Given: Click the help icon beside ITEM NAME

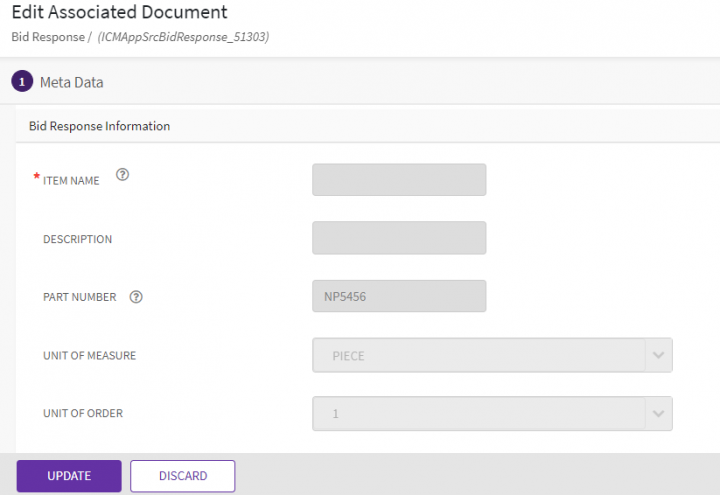Looking at the screenshot, I should pos(123,175).
